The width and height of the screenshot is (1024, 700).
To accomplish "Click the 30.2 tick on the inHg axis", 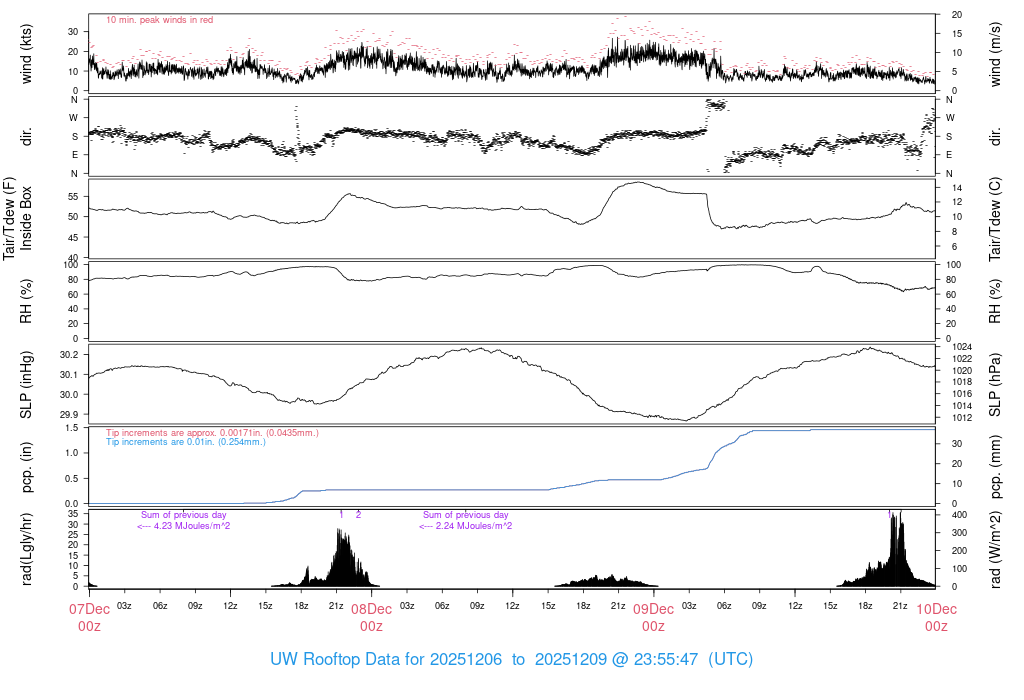I will pos(69,355).
